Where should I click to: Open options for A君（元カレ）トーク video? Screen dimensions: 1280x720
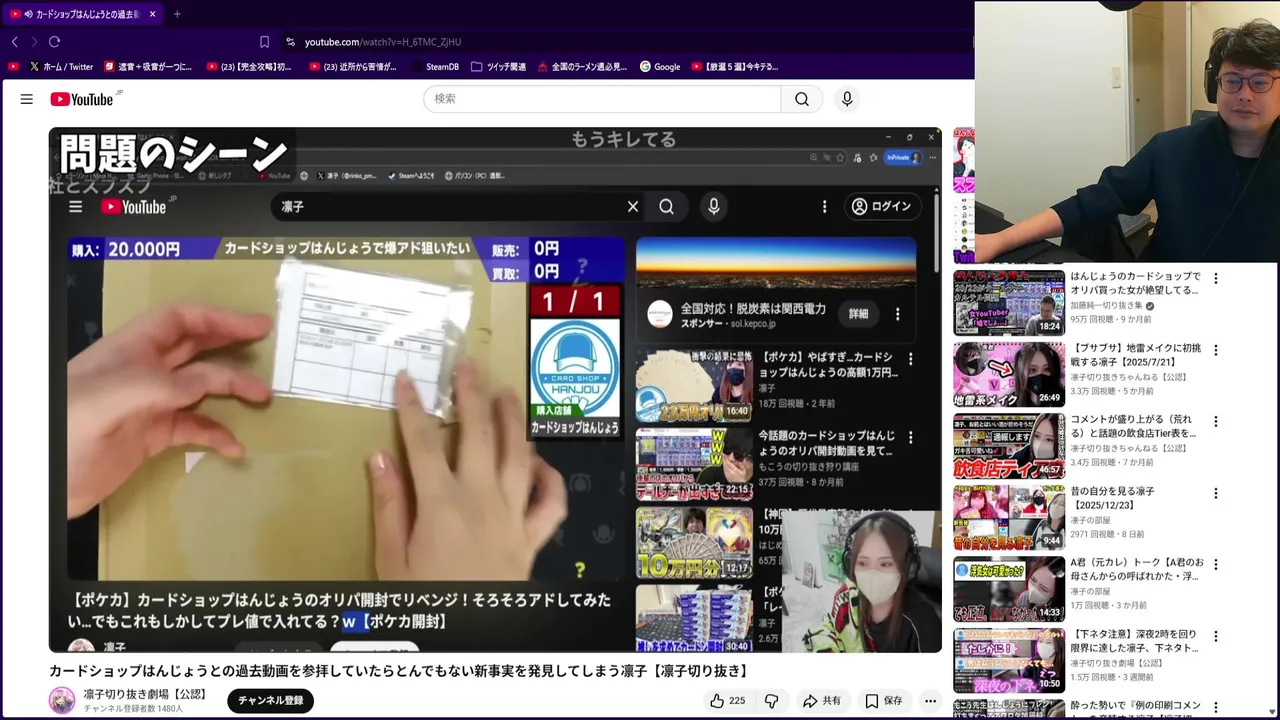(1216, 565)
